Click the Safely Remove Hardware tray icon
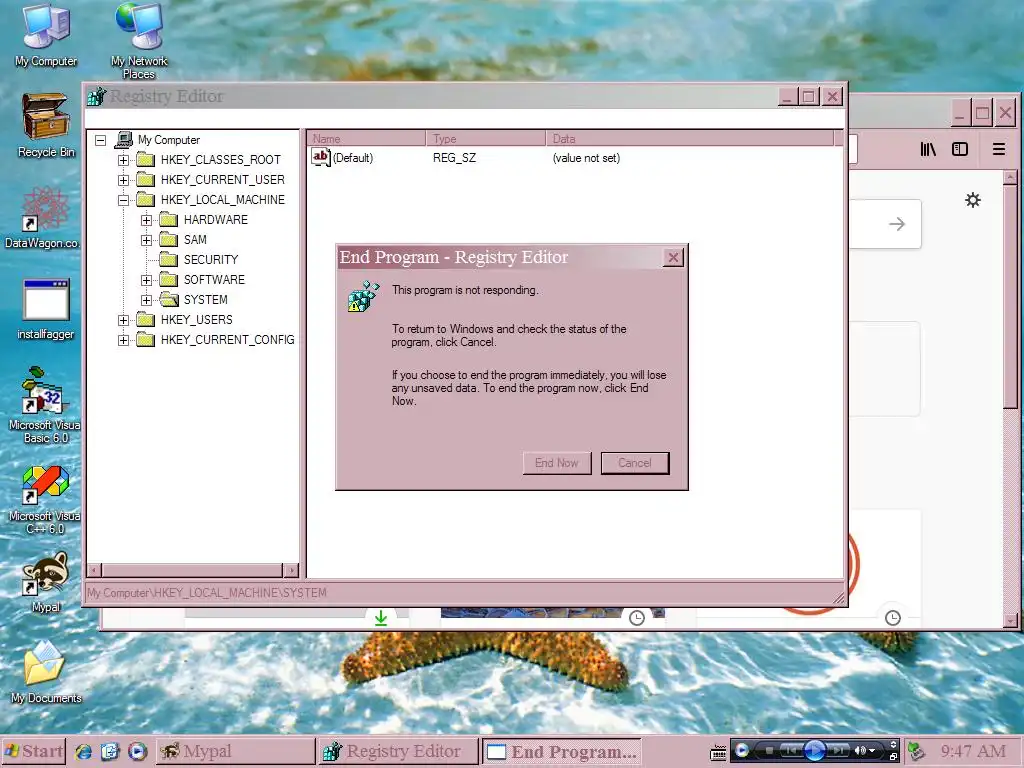The width and height of the screenshot is (1024, 768). pyautogui.click(x=916, y=752)
